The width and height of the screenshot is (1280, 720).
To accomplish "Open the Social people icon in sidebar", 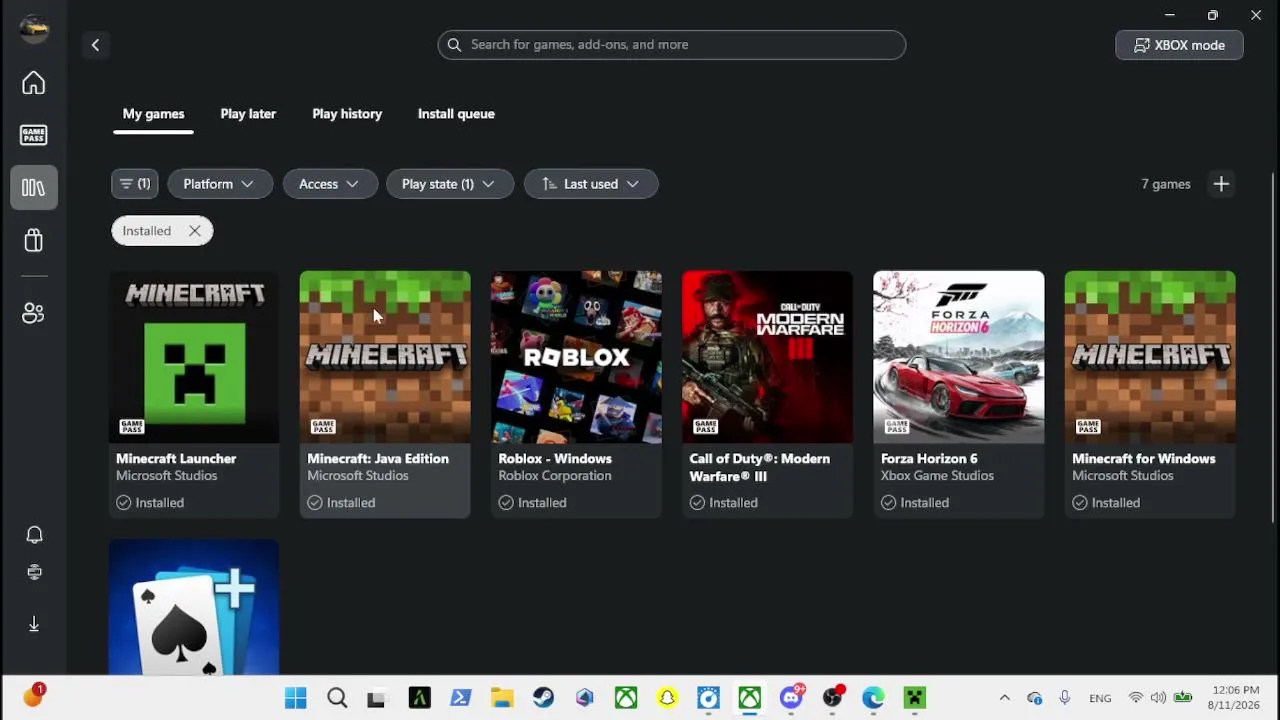I will point(34,314).
